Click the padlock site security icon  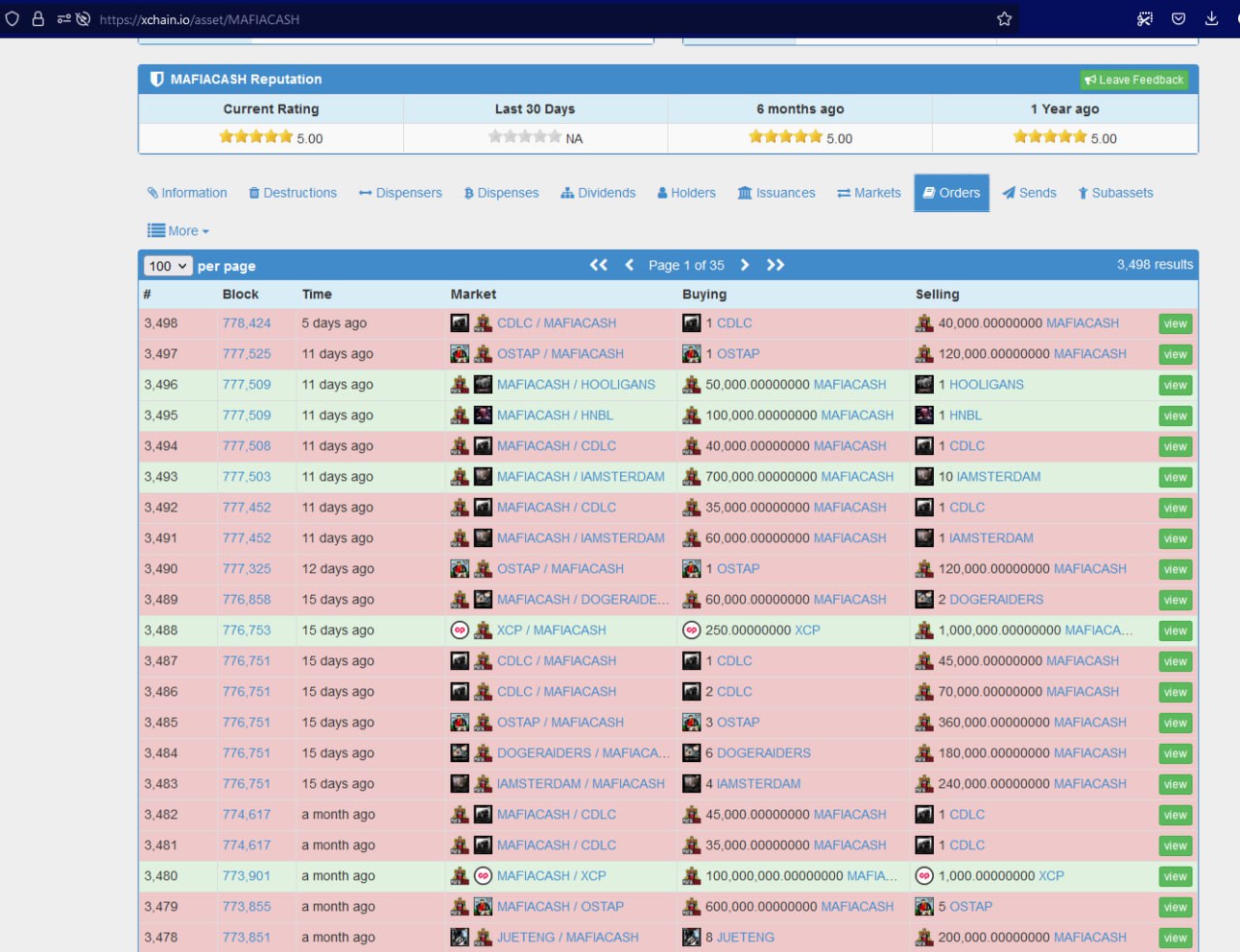tap(38, 18)
